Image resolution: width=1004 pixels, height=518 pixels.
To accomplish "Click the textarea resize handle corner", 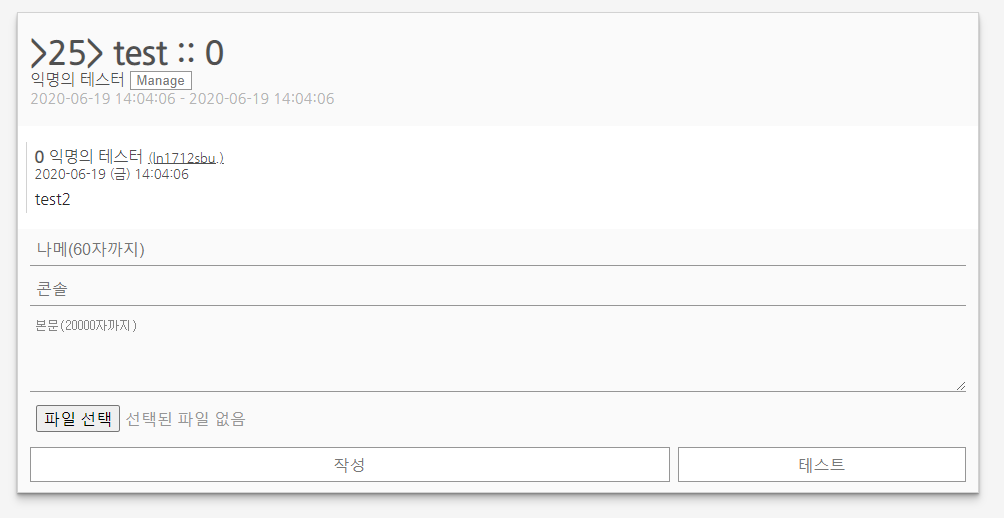I will [x=961, y=386].
